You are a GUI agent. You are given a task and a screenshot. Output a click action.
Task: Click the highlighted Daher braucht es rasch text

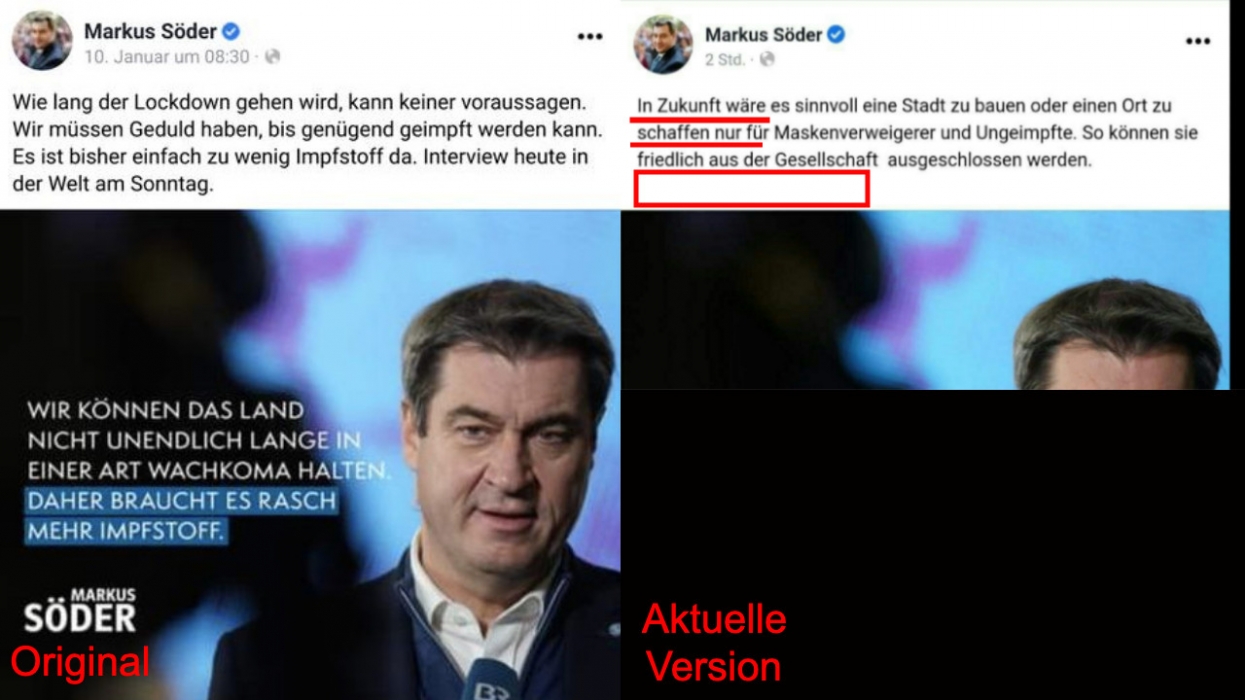pos(181,516)
